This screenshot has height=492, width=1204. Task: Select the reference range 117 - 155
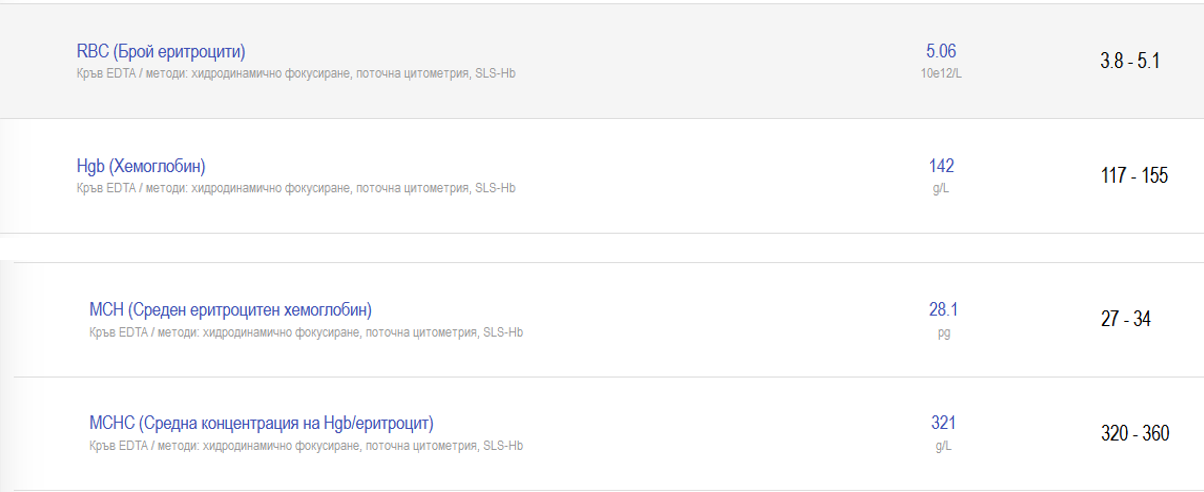1134,176
